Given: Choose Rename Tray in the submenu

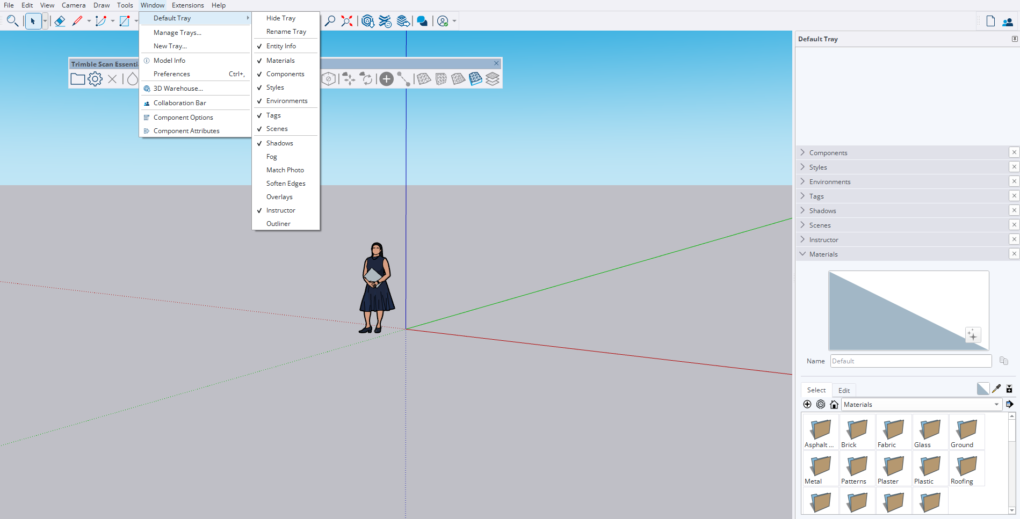Looking at the screenshot, I should pyautogui.click(x=286, y=32).
